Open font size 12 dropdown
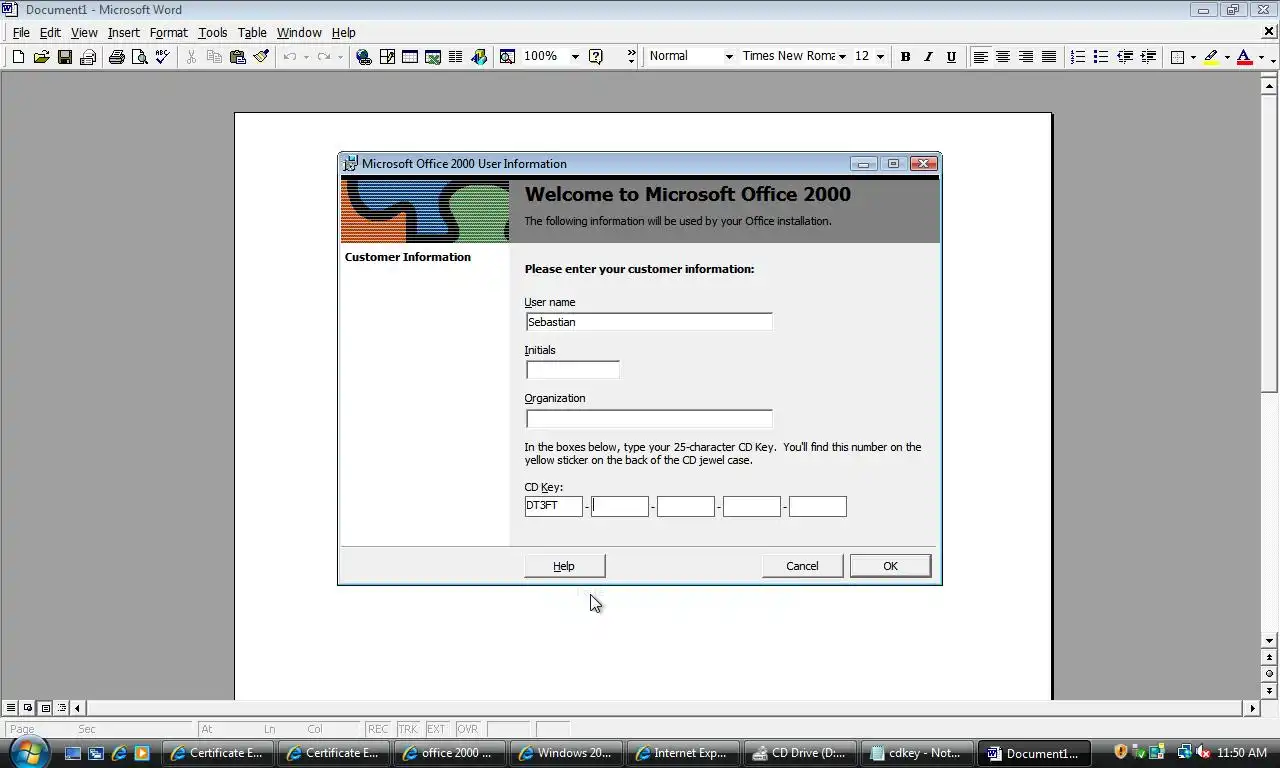The image size is (1280, 768). point(880,57)
